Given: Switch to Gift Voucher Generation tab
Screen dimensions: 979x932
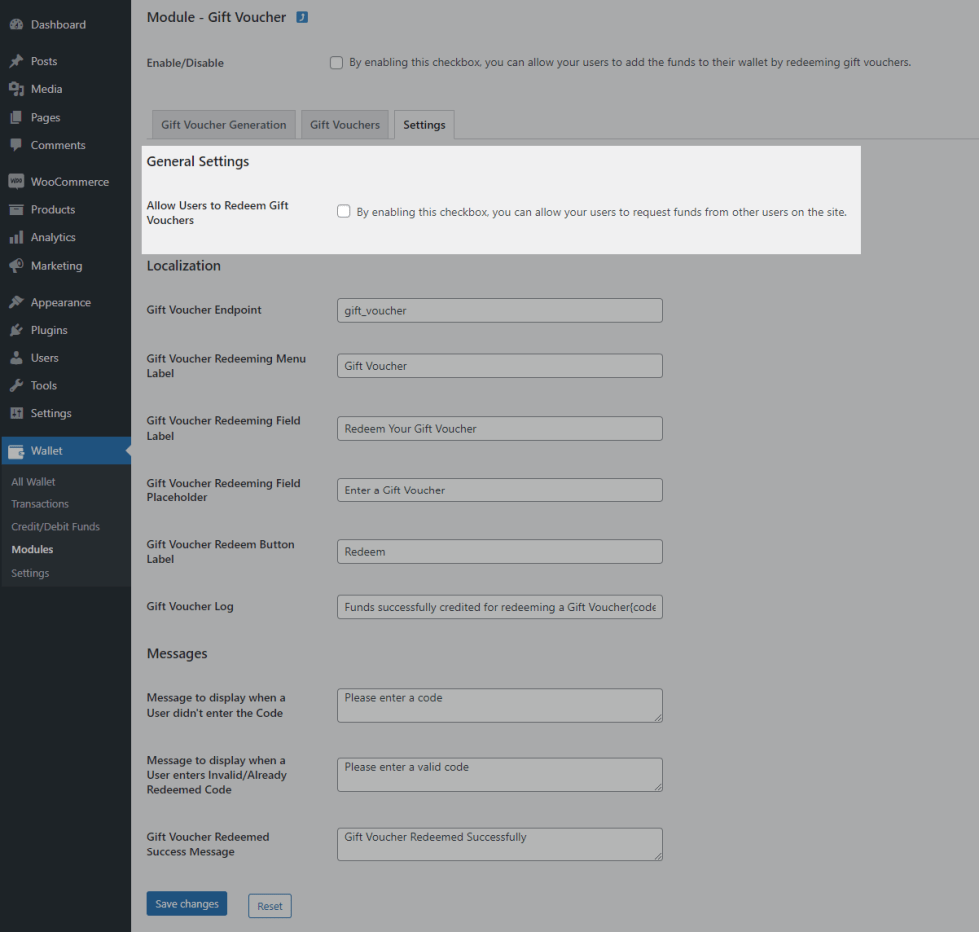Looking at the screenshot, I should (x=224, y=125).
